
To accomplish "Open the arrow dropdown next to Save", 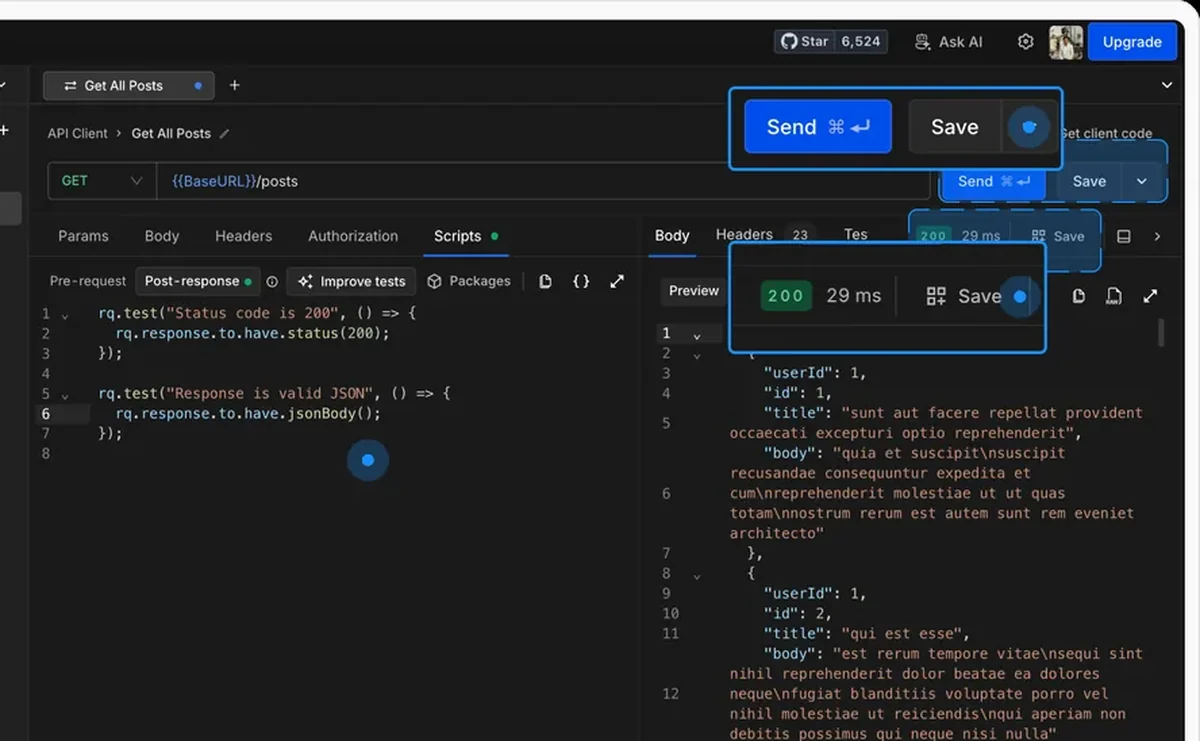I will [x=1142, y=181].
